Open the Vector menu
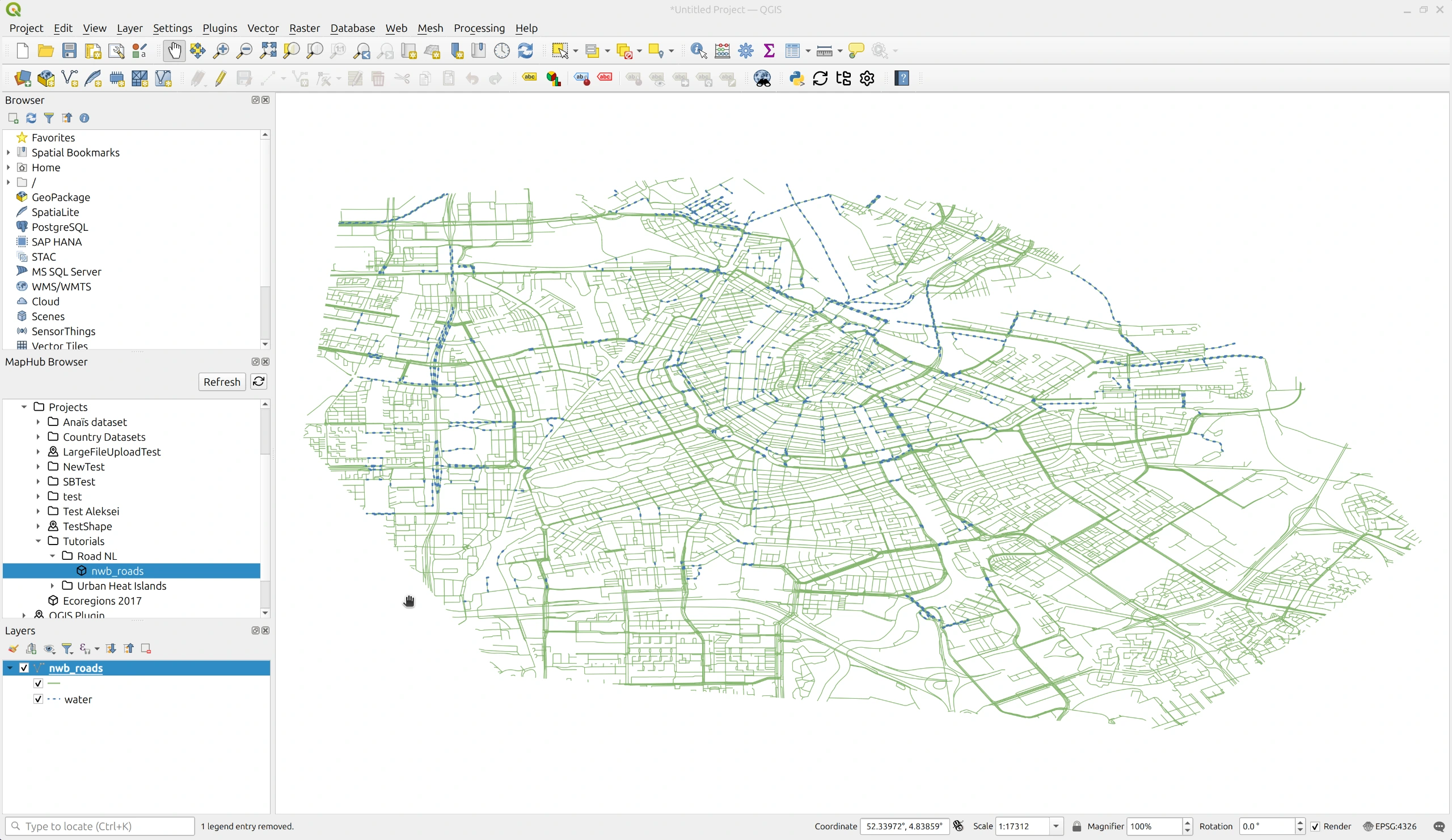Image resolution: width=1452 pixels, height=840 pixels. (263, 28)
